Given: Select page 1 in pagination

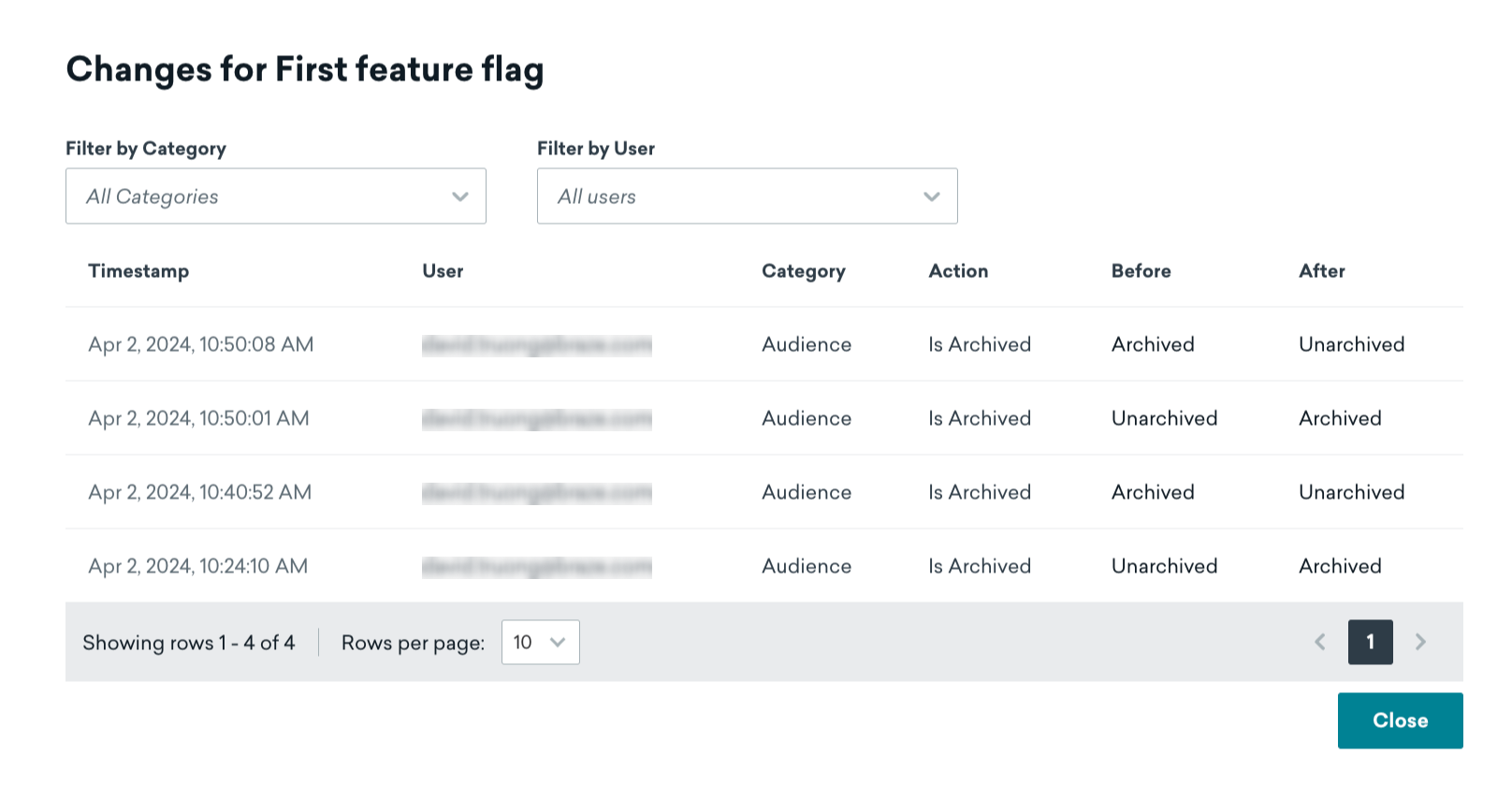Looking at the screenshot, I should (x=1371, y=642).
